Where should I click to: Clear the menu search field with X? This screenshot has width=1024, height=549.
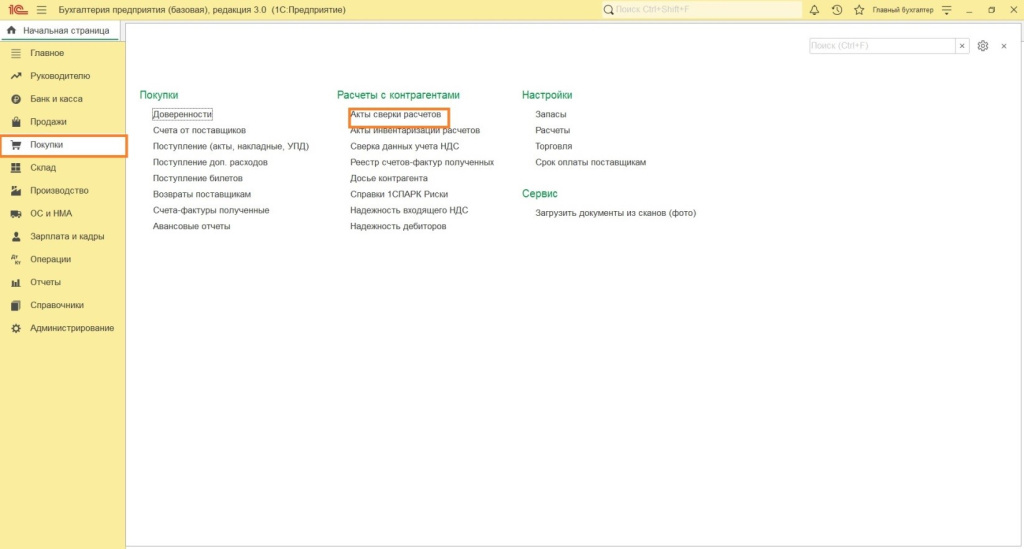point(962,46)
